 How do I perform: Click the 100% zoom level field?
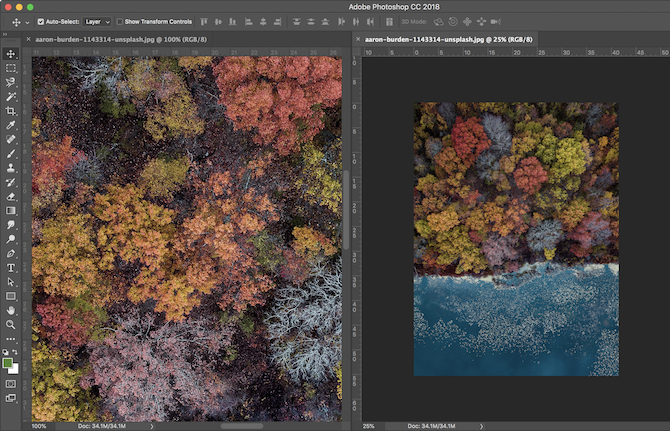pos(40,425)
